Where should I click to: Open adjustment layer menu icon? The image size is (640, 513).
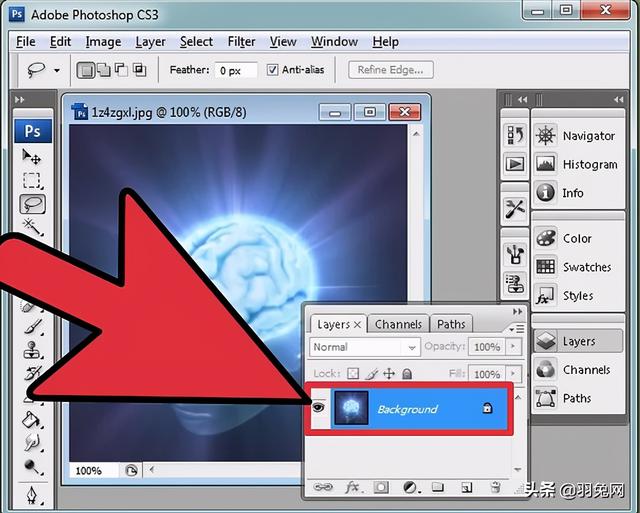pyautogui.click(x=410, y=487)
